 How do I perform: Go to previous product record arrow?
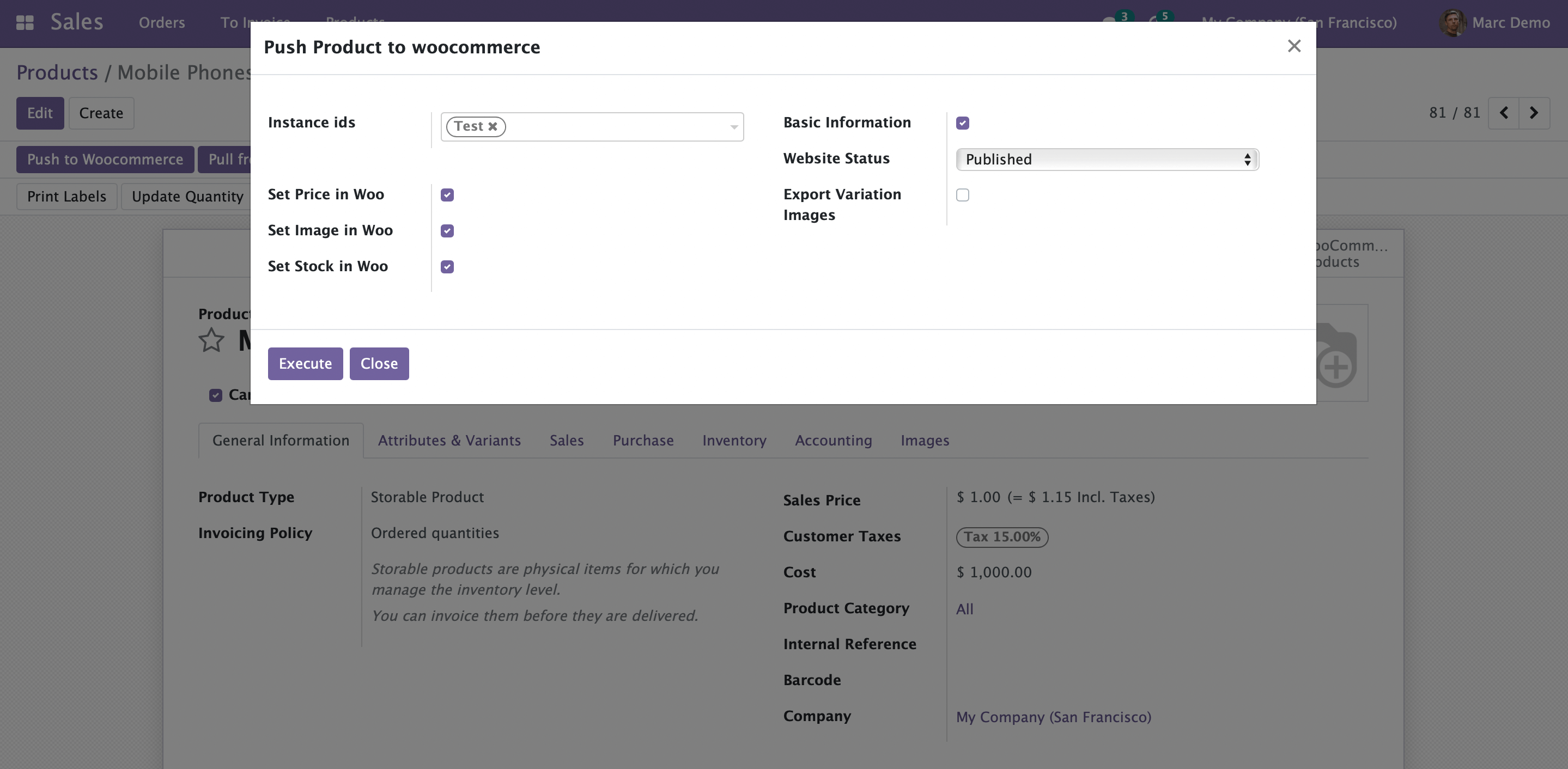click(1504, 113)
